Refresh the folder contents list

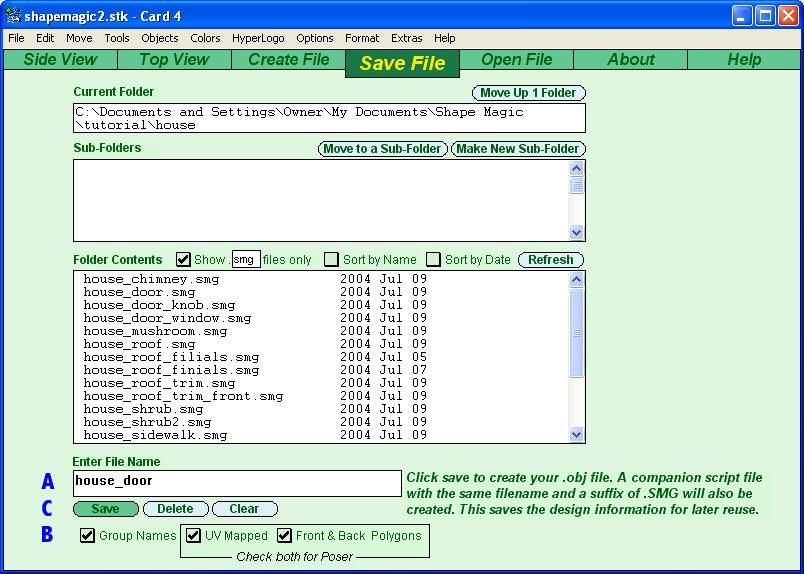[550, 260]
